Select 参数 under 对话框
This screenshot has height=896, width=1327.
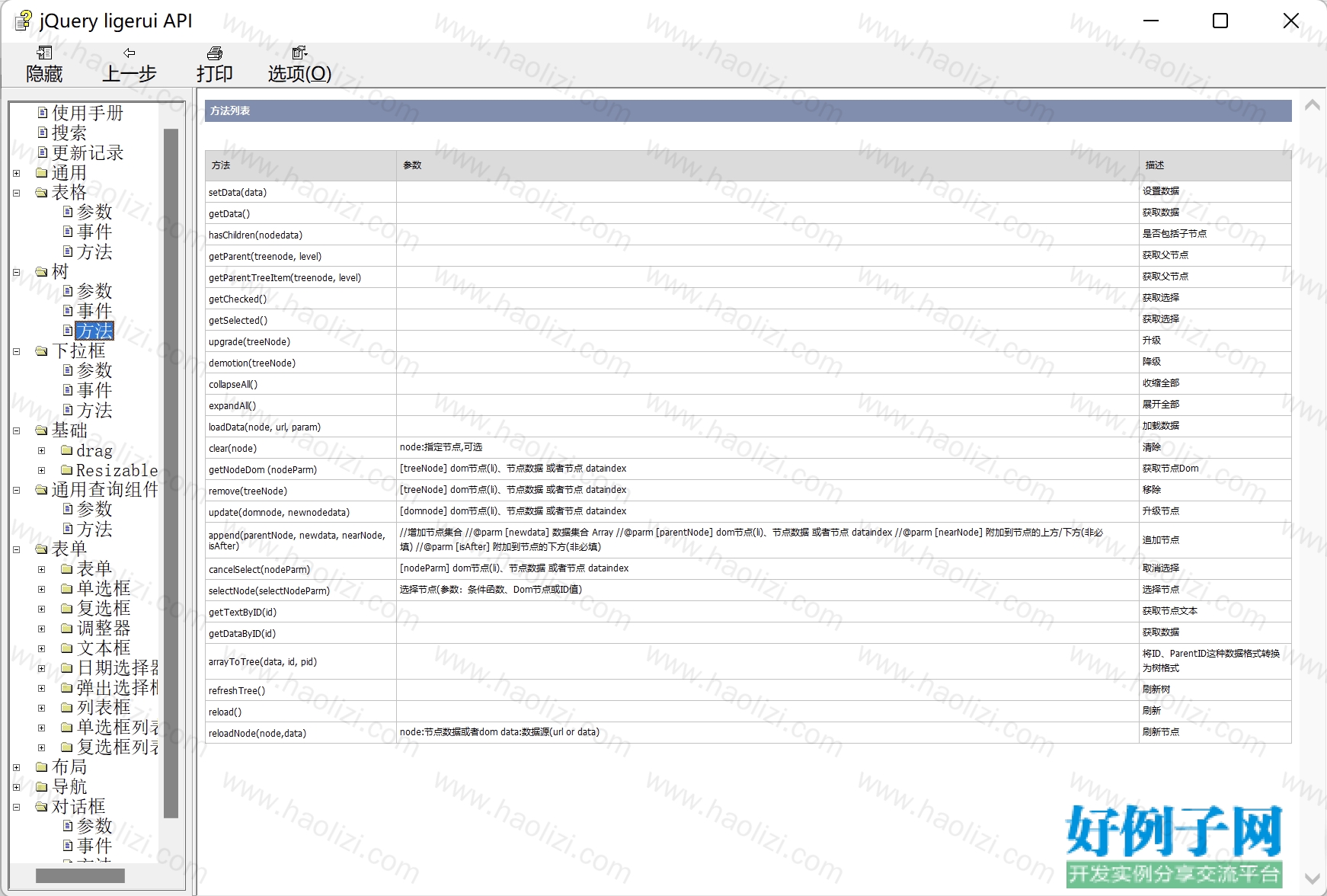pos(94,826)
